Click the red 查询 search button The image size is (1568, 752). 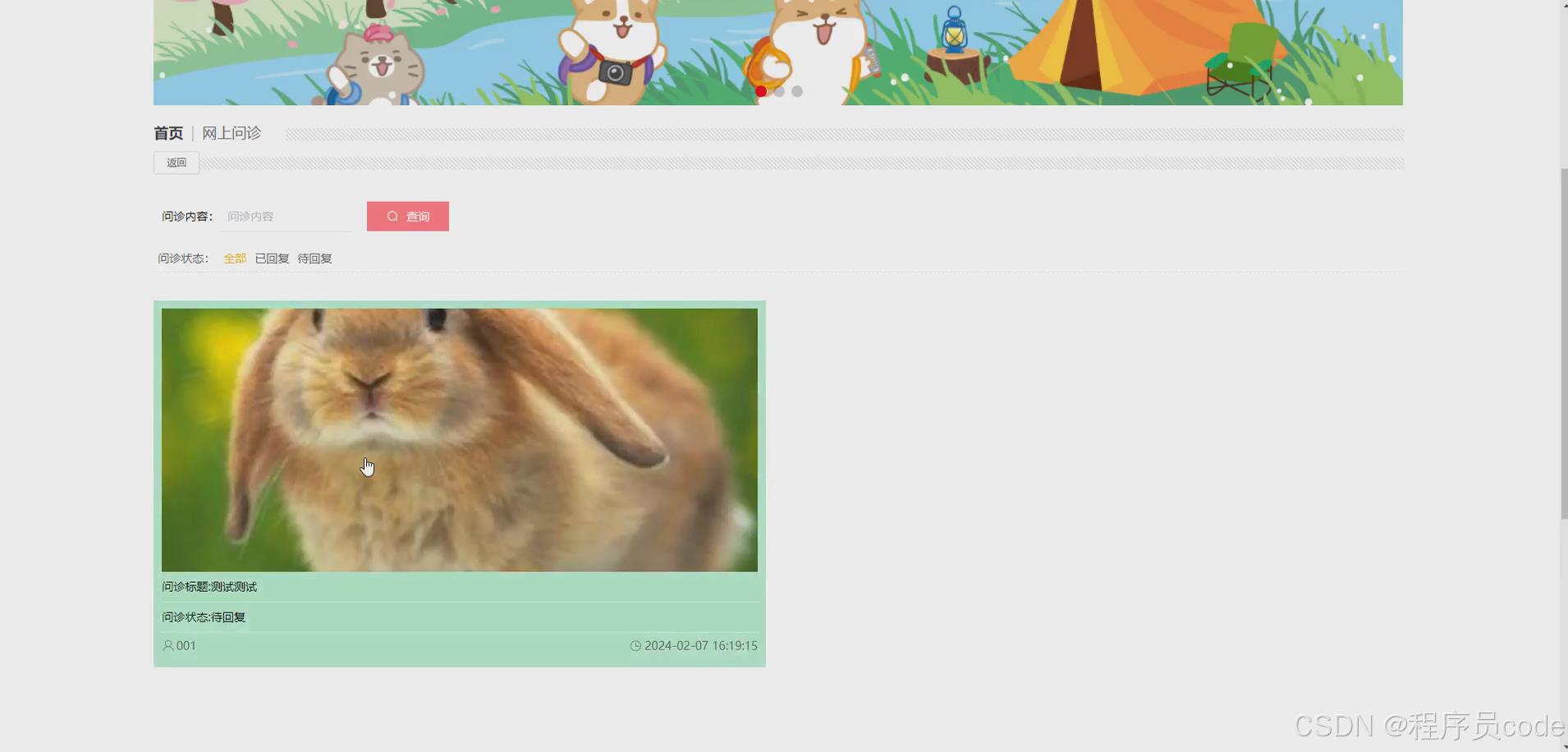pyautogui.click(x=408, y=217)
